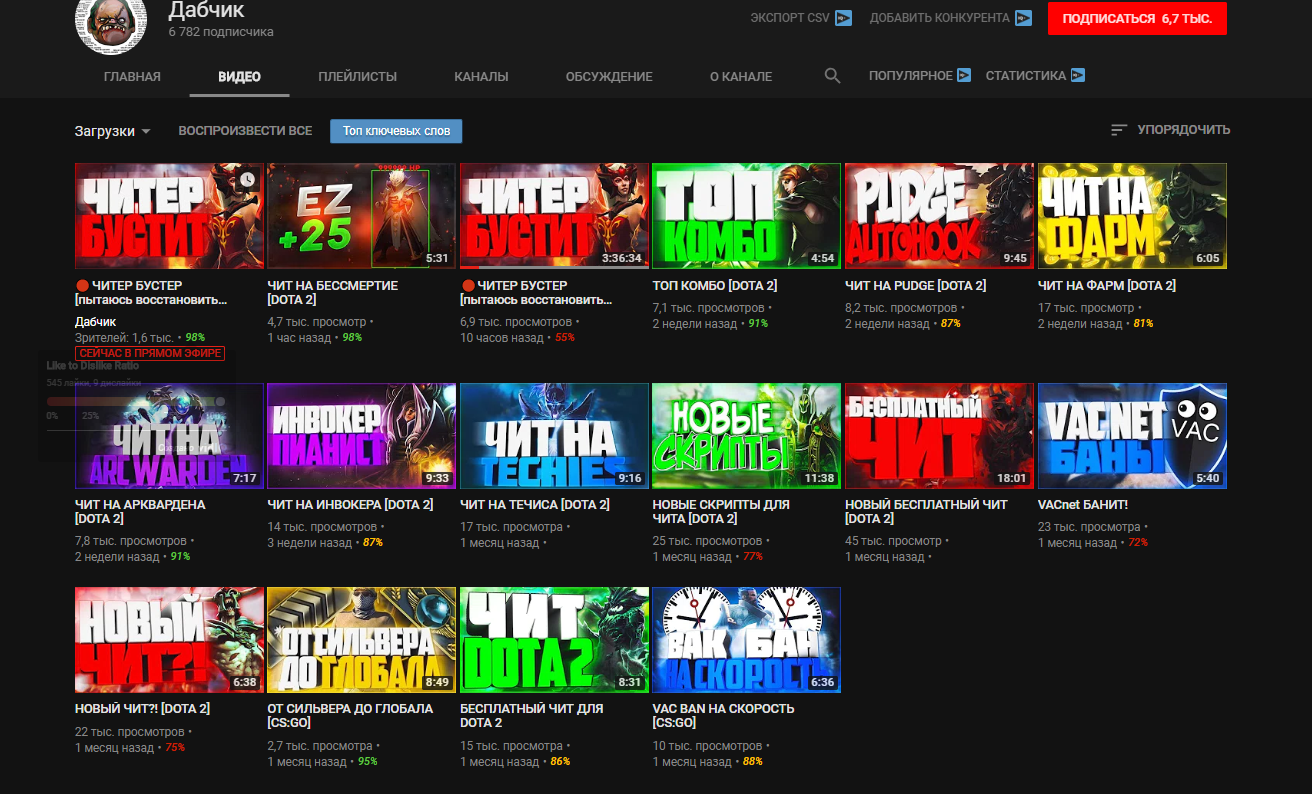The width and height of the screenshot is (1312, 794).
Task: Expand the Загрузки dropdown
Action: pos(112,131)
